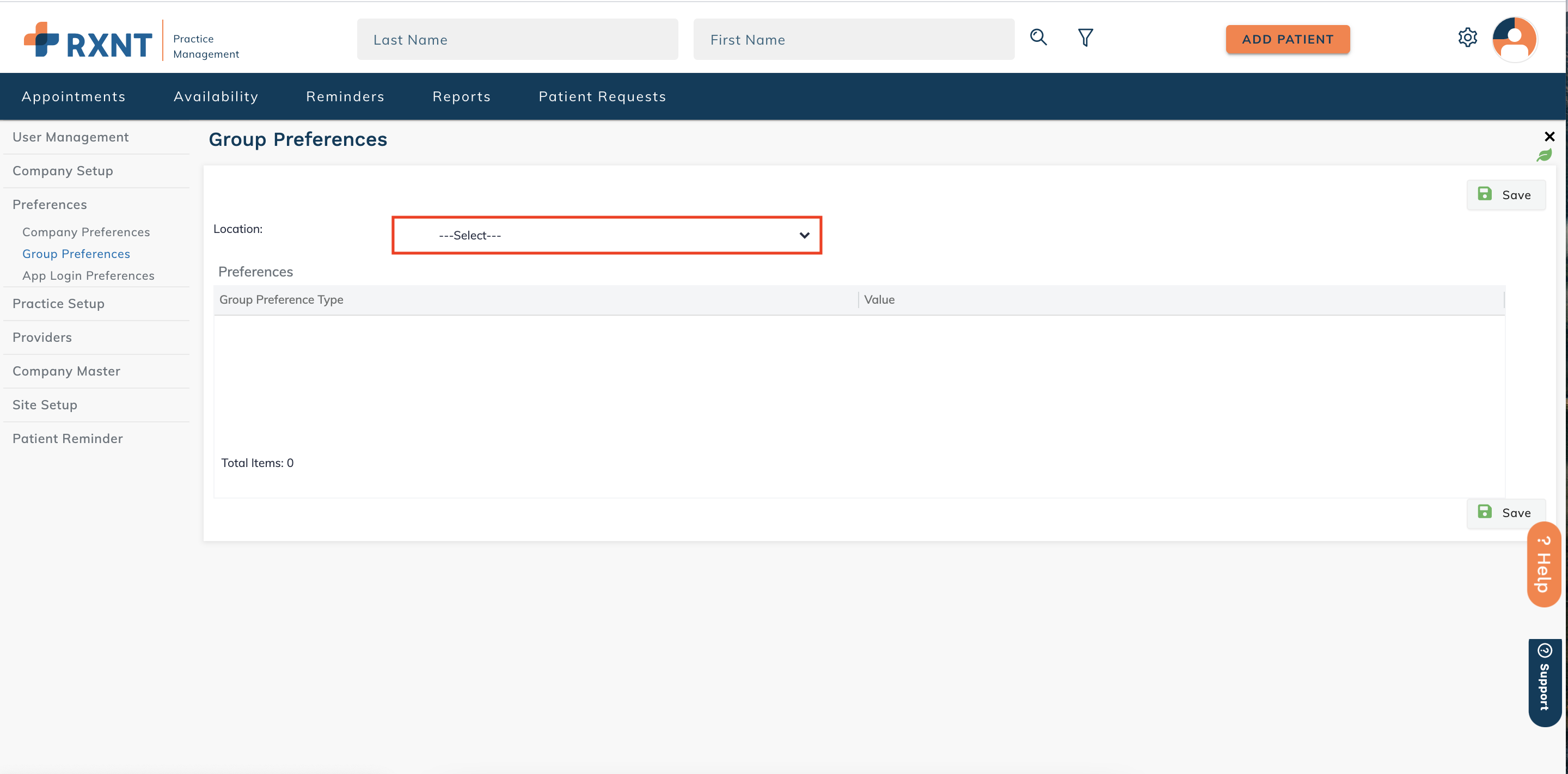Click the 'Practice Management' header text

[206, 46]
